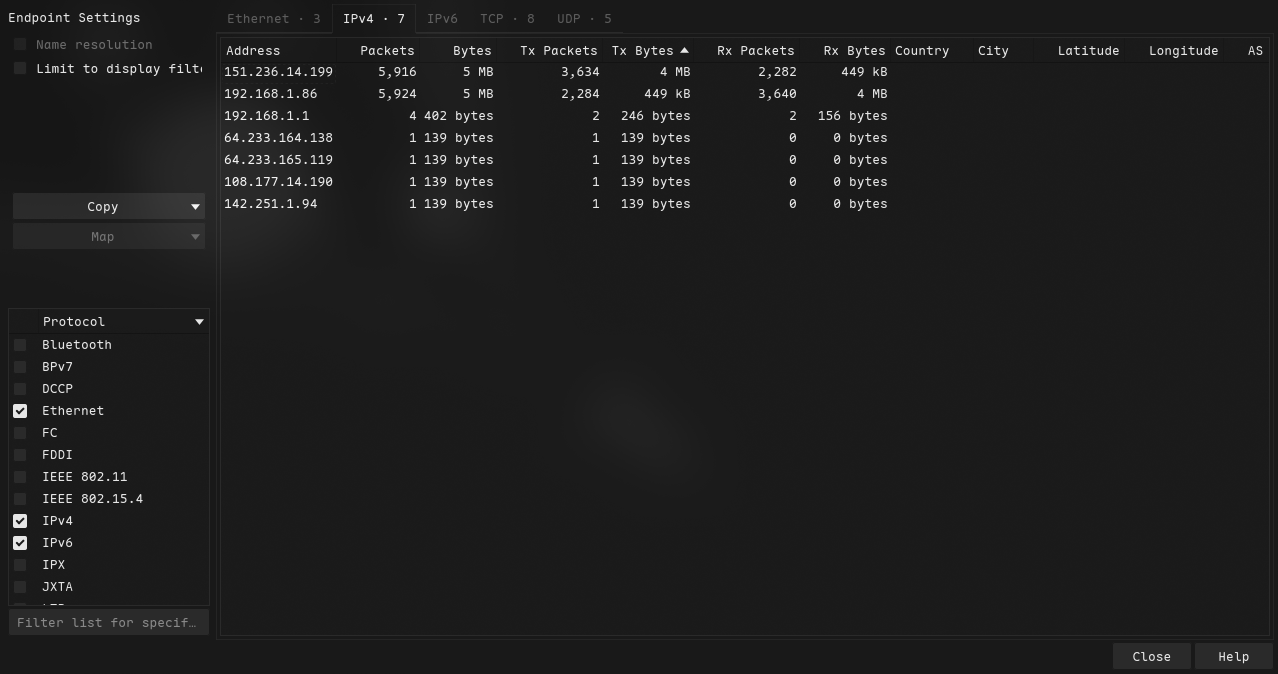Open Help for the endpoints dialog
1278x674 pixels.
pyautogui.click(x=1233, y=657)
